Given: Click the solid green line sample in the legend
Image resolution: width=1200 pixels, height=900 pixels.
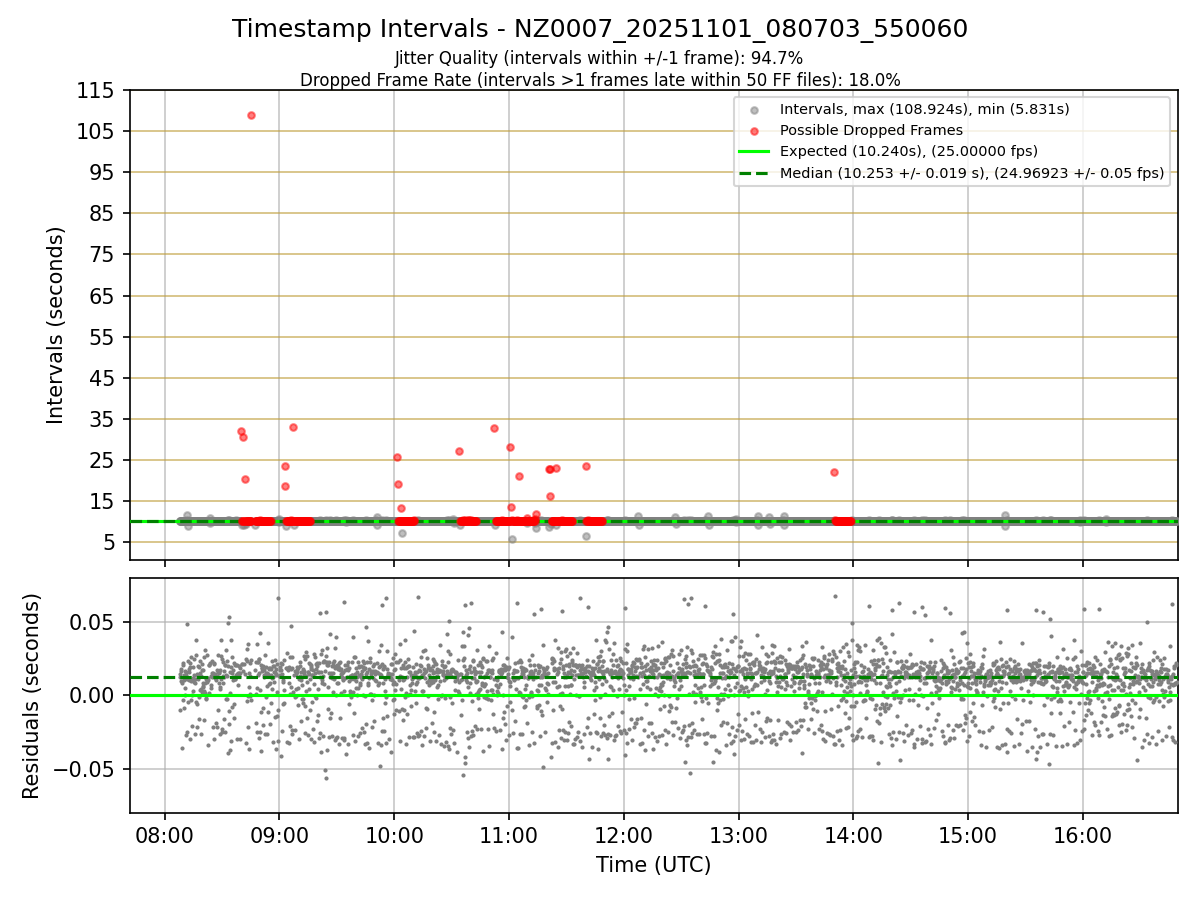Looking at the screenshot, I should (754, 152).
